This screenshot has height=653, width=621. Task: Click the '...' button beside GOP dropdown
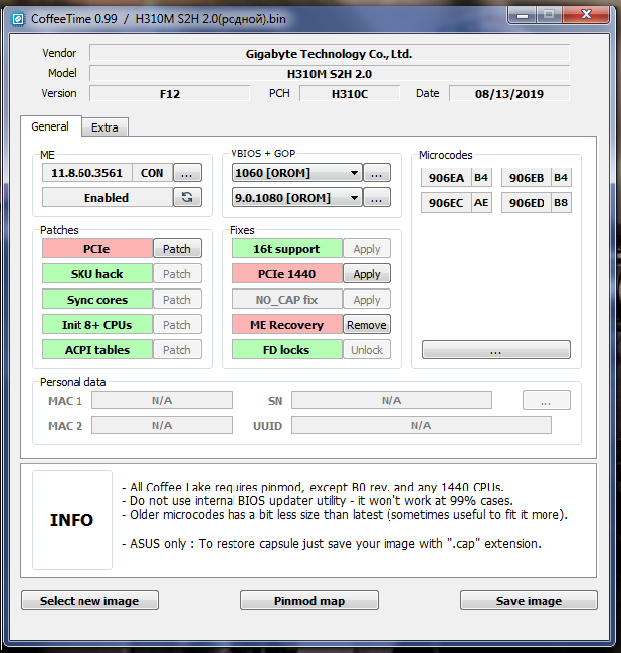coord(377,197)
